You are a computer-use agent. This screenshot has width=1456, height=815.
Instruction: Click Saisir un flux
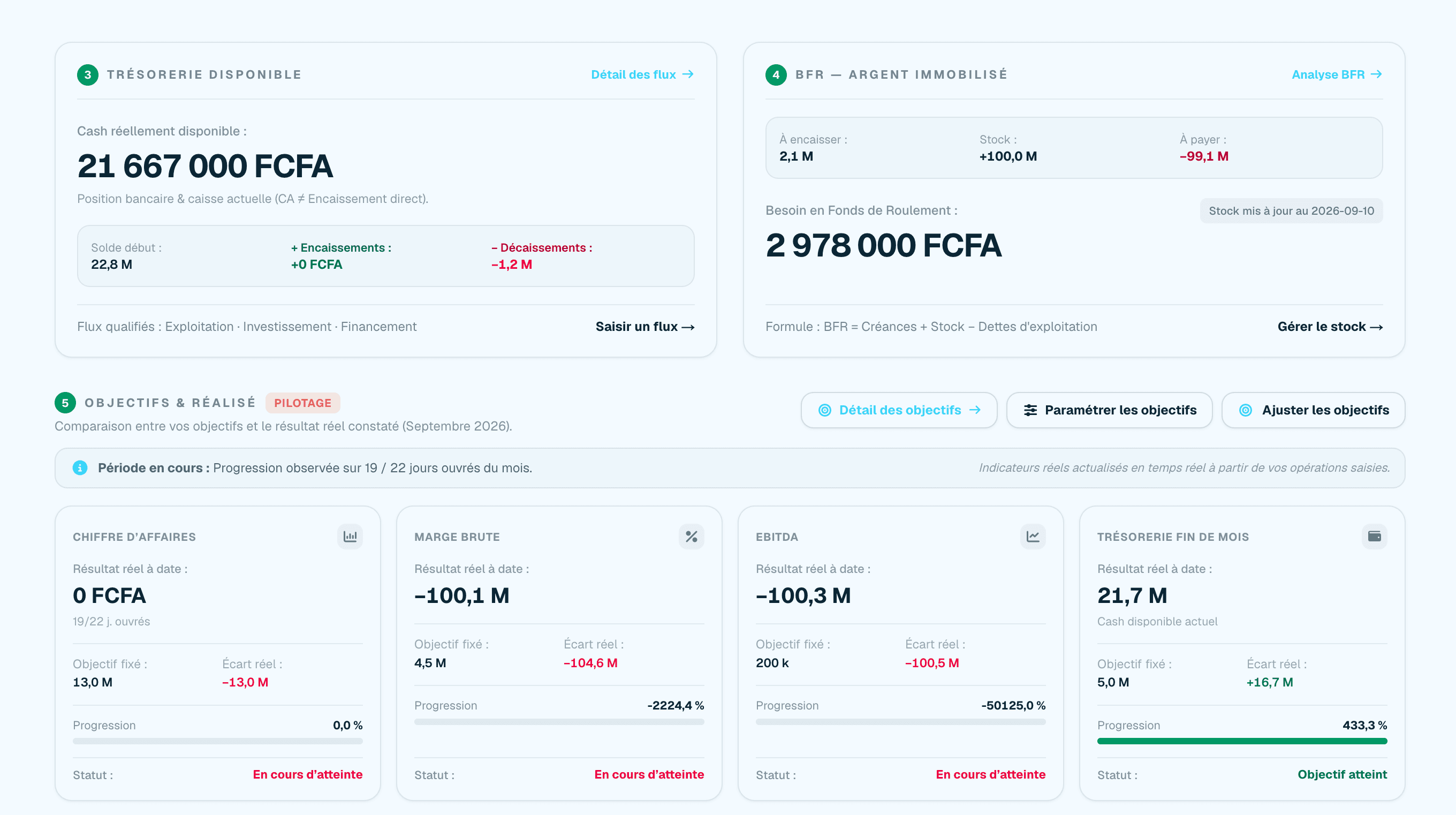coord(645,326)
